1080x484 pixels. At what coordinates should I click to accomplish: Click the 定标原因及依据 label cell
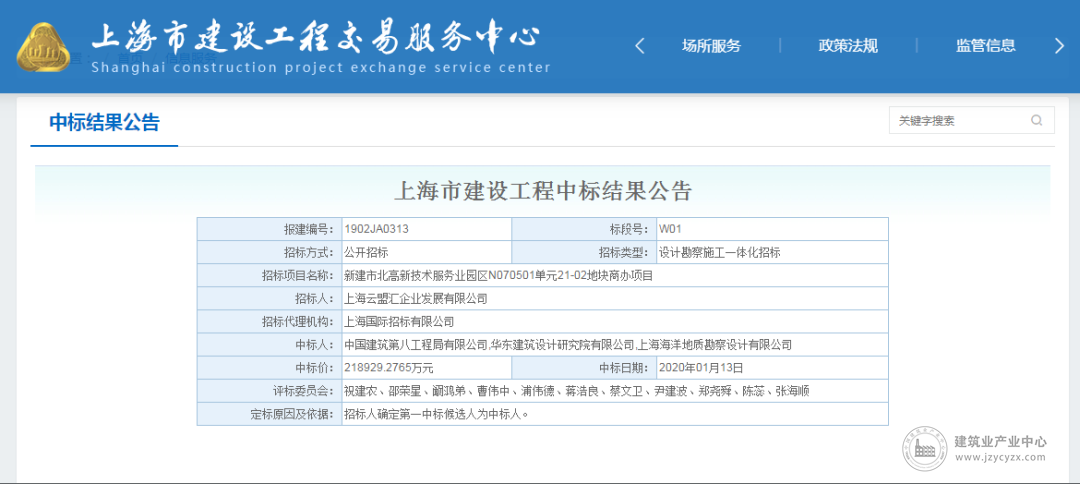[x=269, y=414]
